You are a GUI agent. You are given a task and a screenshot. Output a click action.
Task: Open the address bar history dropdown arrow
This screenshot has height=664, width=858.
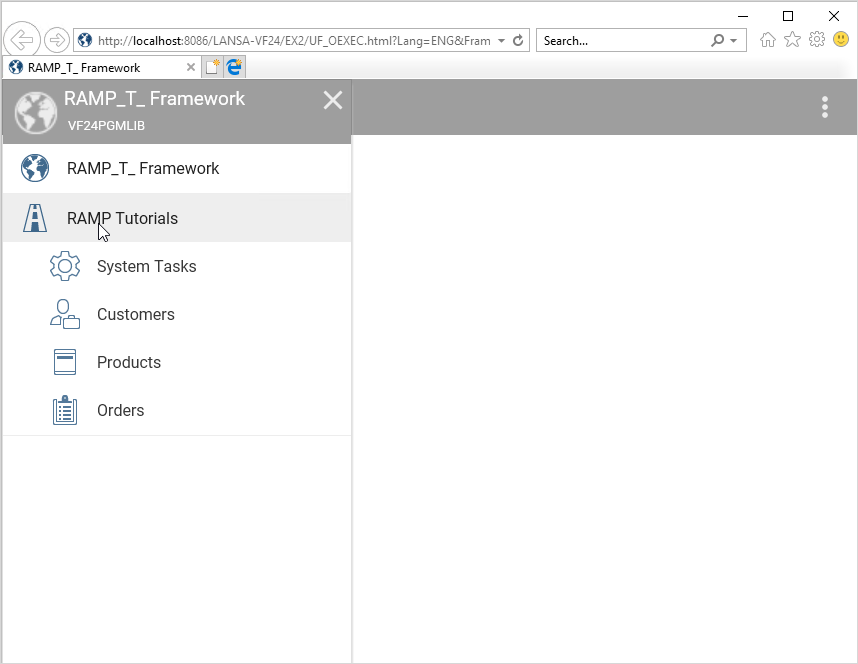501,41
